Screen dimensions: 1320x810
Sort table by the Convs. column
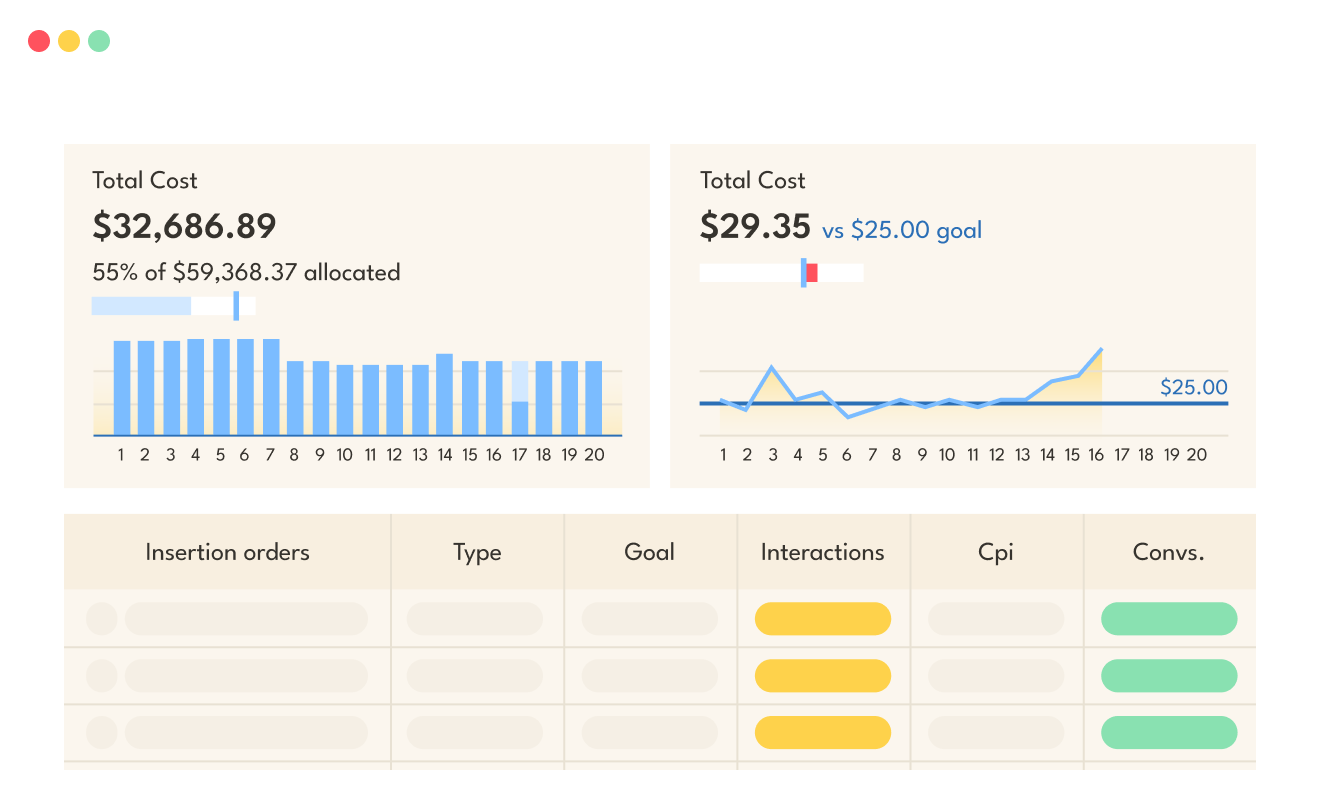[1168, 552]
